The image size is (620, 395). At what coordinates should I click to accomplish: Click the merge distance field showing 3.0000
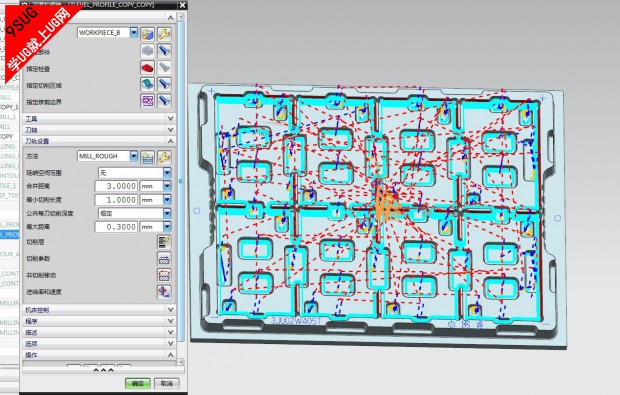pos(116,186)
